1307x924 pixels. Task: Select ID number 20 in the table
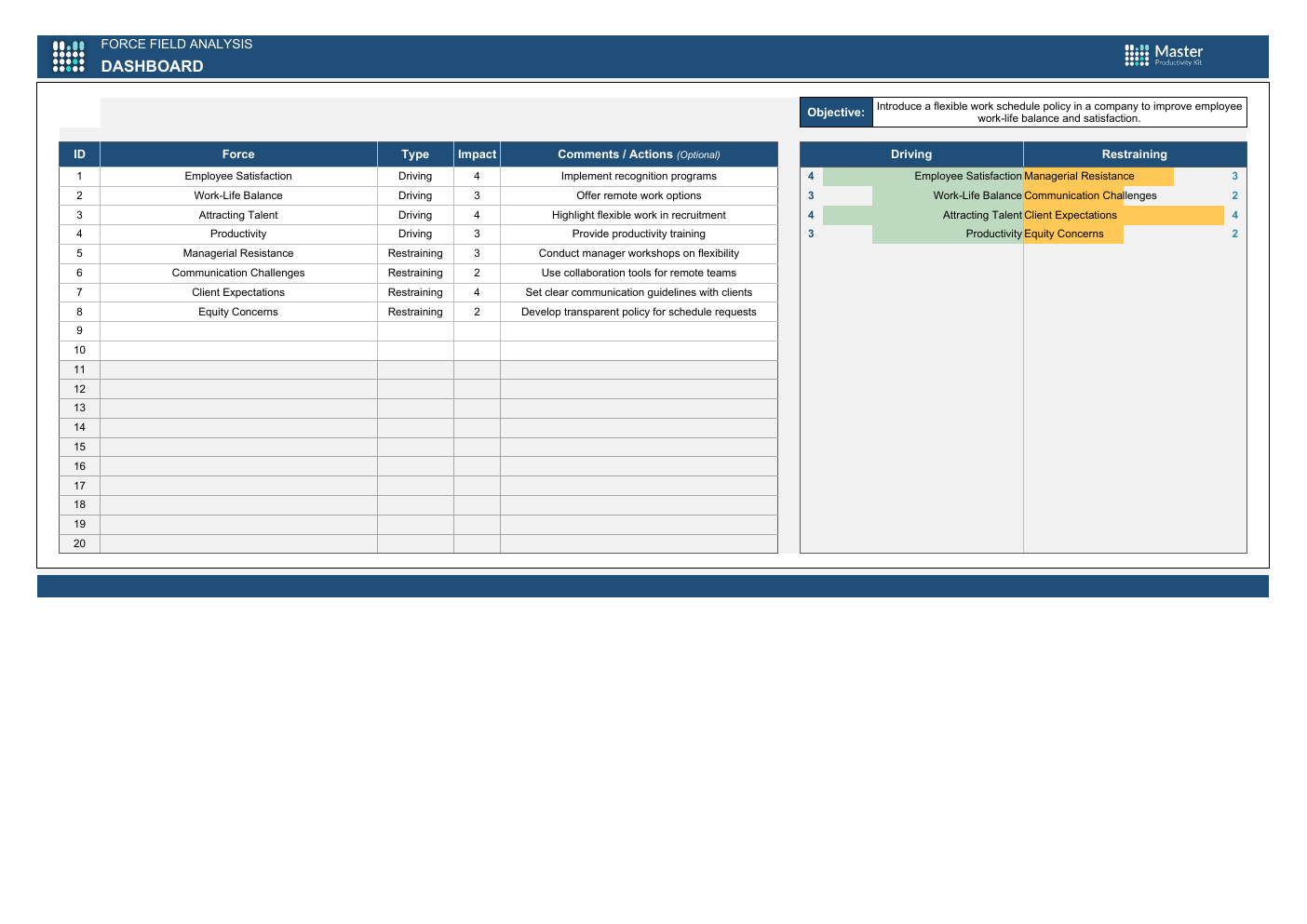tap(80, 543)
